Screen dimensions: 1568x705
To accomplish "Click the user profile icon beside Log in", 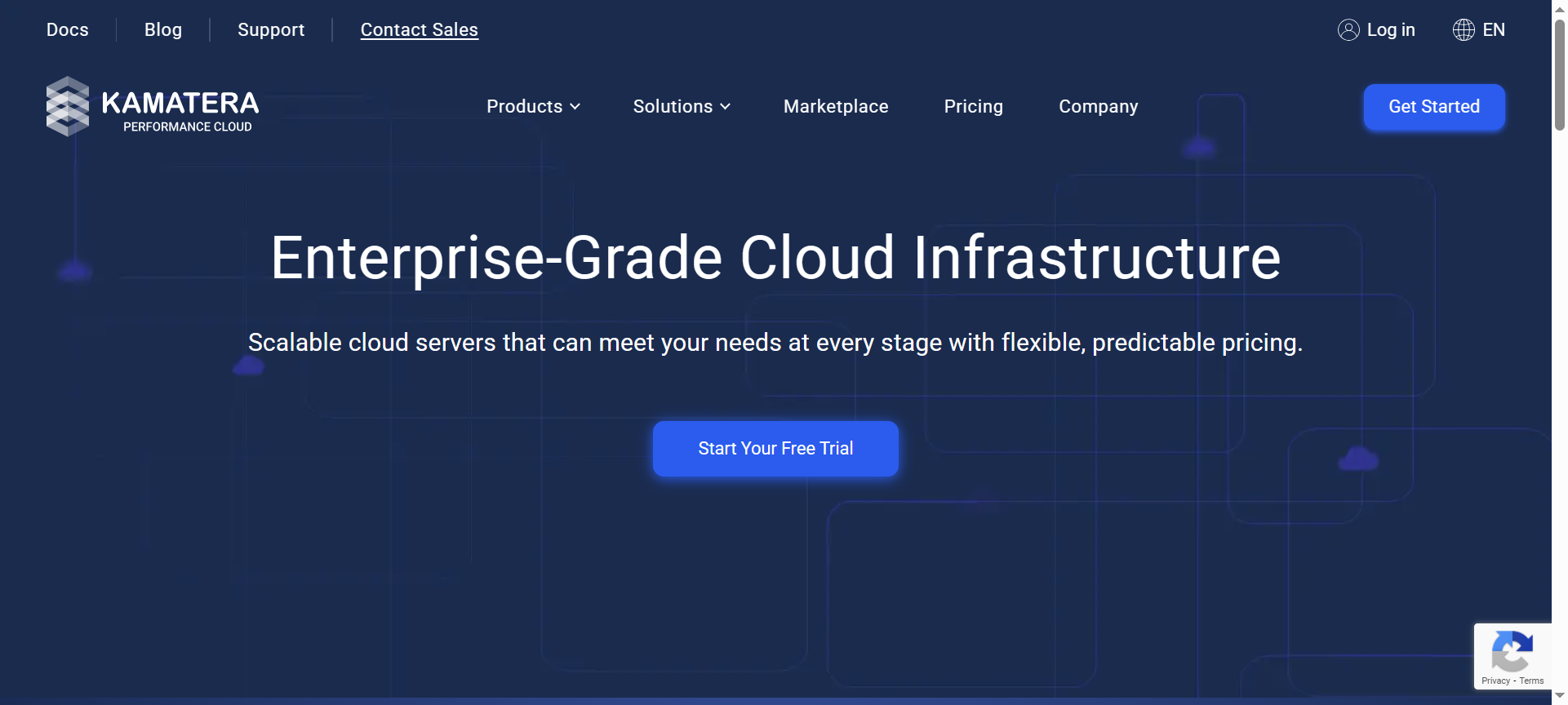I will coord(1348,30).
